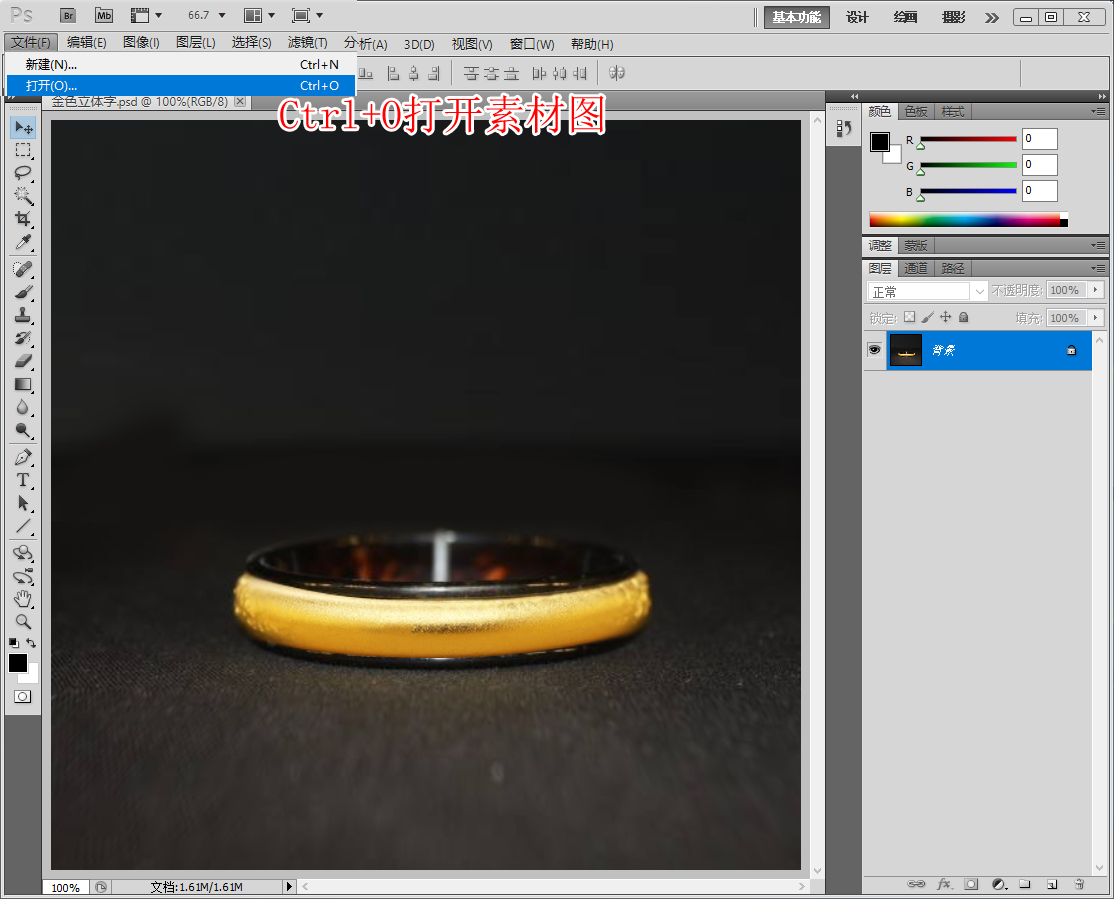Select the Eyedropper tool
Screen dimensions: 1114x899
point(23,242)
